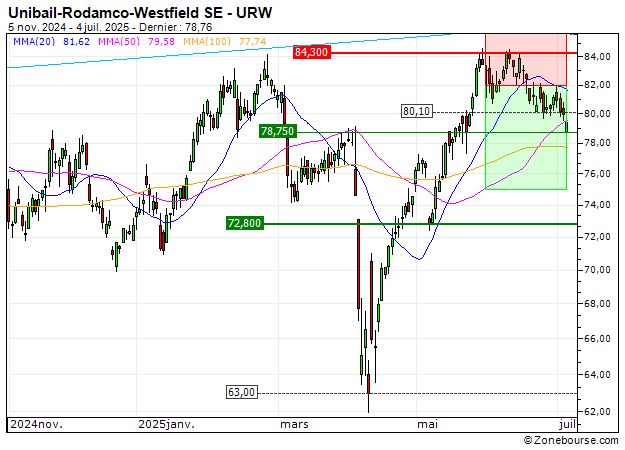
Task: Click the mars axis label
Action: [294, 424]
